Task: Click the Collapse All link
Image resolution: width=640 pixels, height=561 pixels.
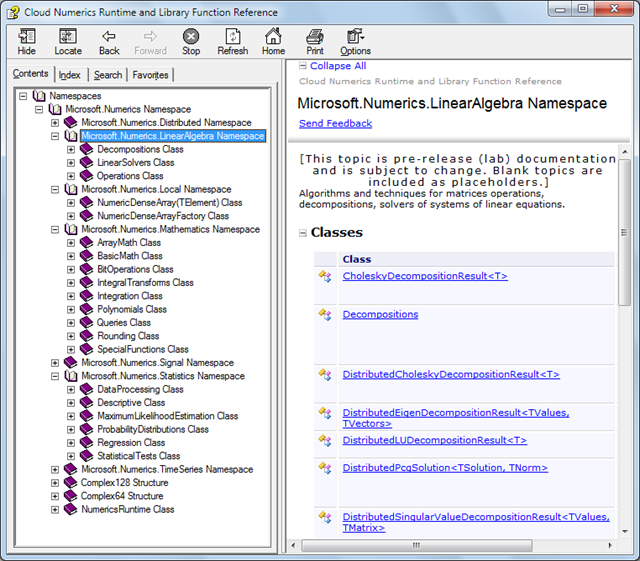Action: point(338,66)
